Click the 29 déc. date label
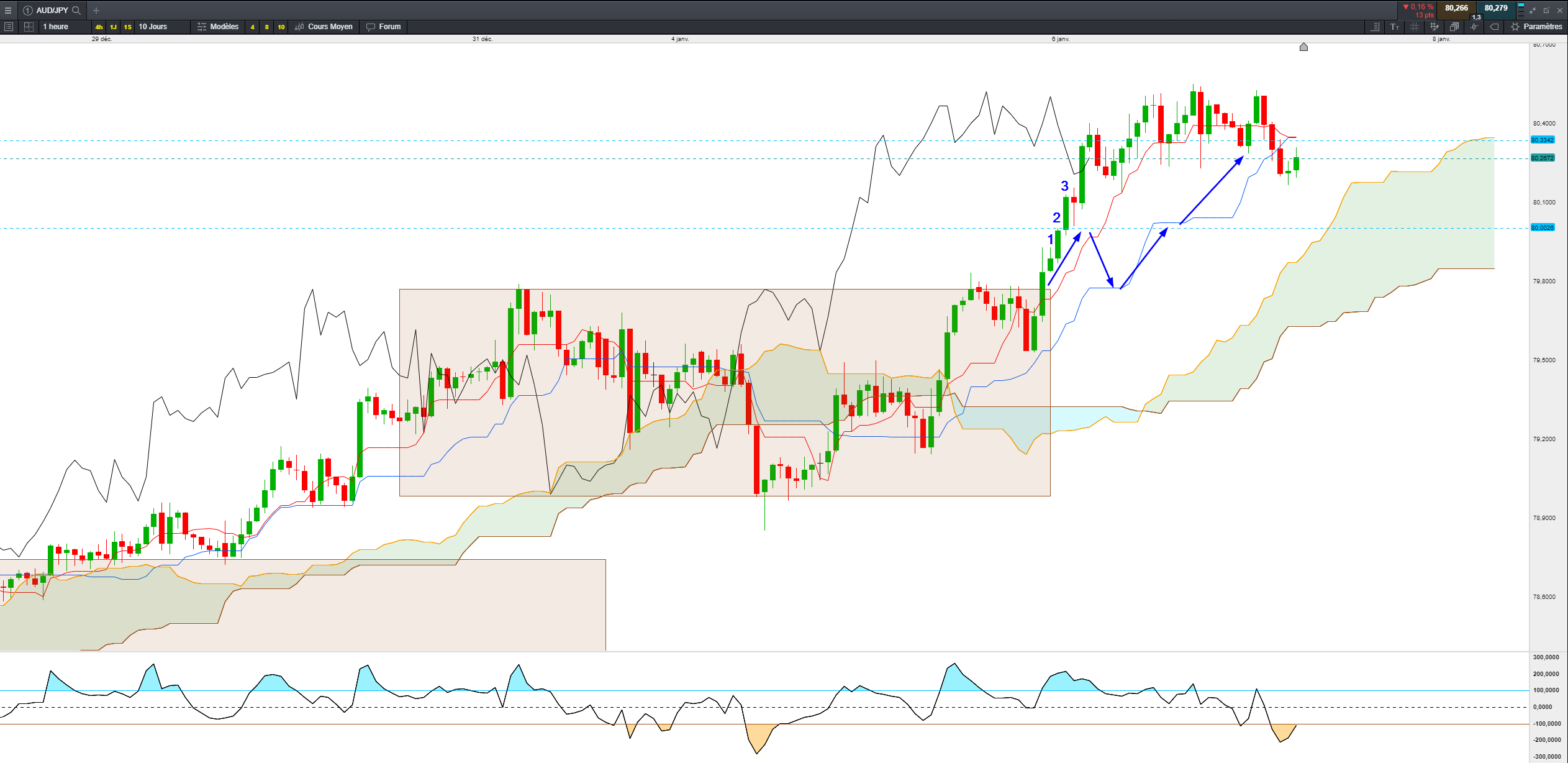 tap(102, 39)
